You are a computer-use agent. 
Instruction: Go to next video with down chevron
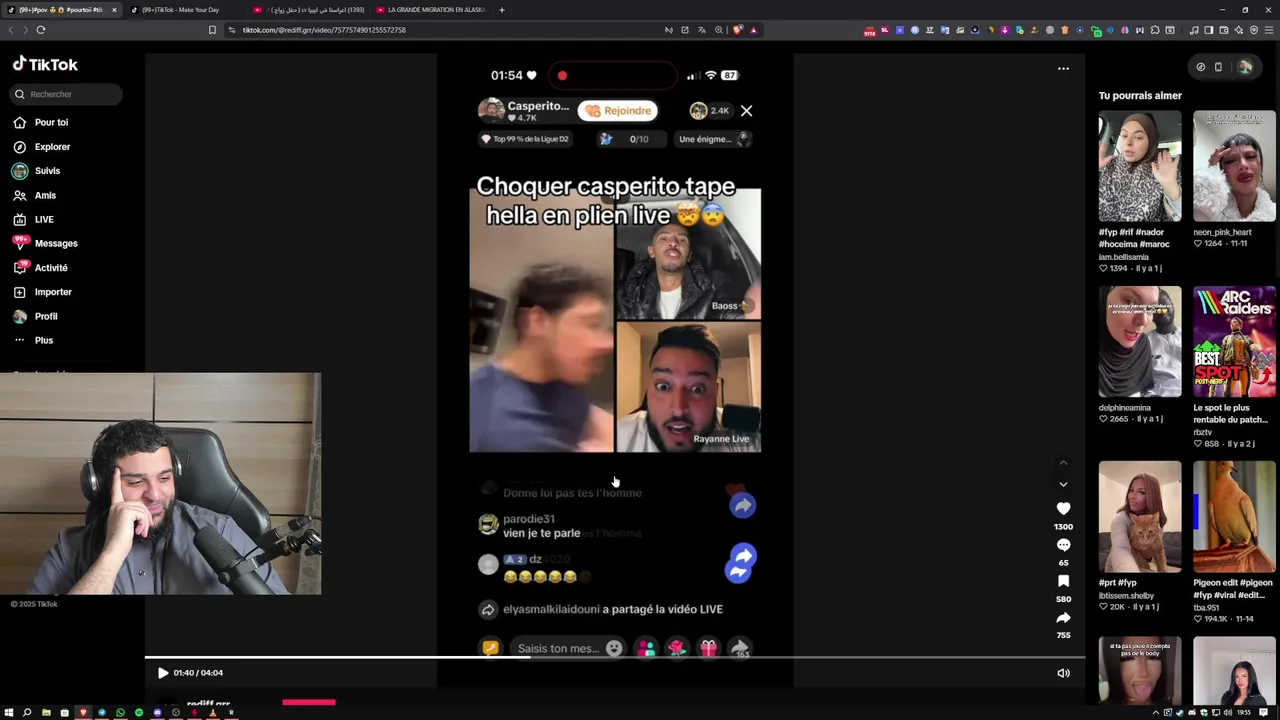(x=1063, y=484)
